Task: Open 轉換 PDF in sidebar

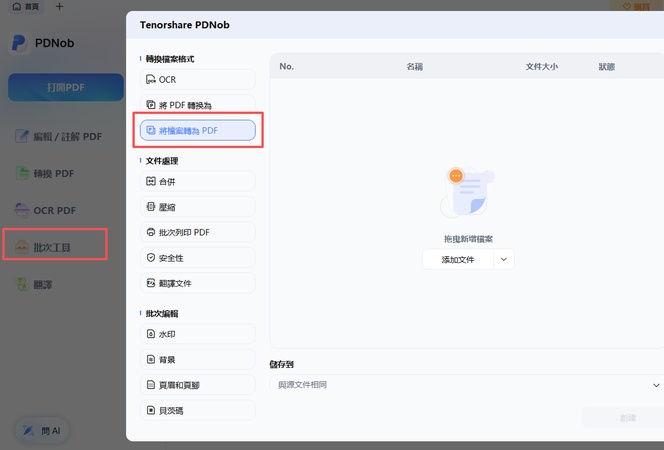Action: (45, 174)
